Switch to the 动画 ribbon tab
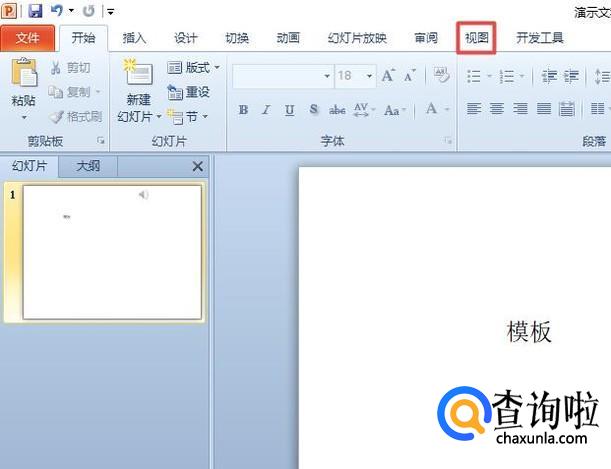Viewport: 611px width, 469px height. coord(288,38)
